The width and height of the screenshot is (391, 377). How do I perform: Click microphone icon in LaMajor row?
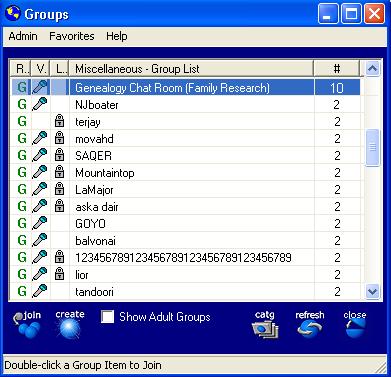[x=40, y=189]
